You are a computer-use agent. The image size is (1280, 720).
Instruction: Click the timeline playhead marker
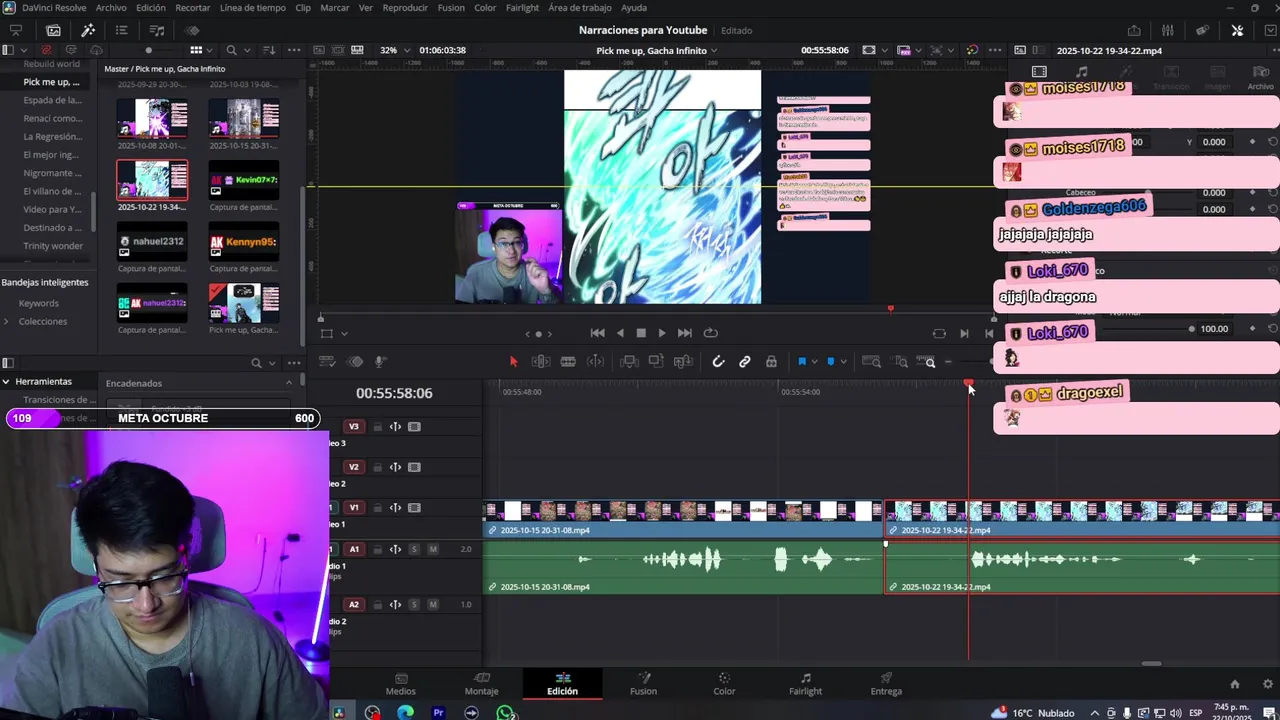click(x=968, y=384)
